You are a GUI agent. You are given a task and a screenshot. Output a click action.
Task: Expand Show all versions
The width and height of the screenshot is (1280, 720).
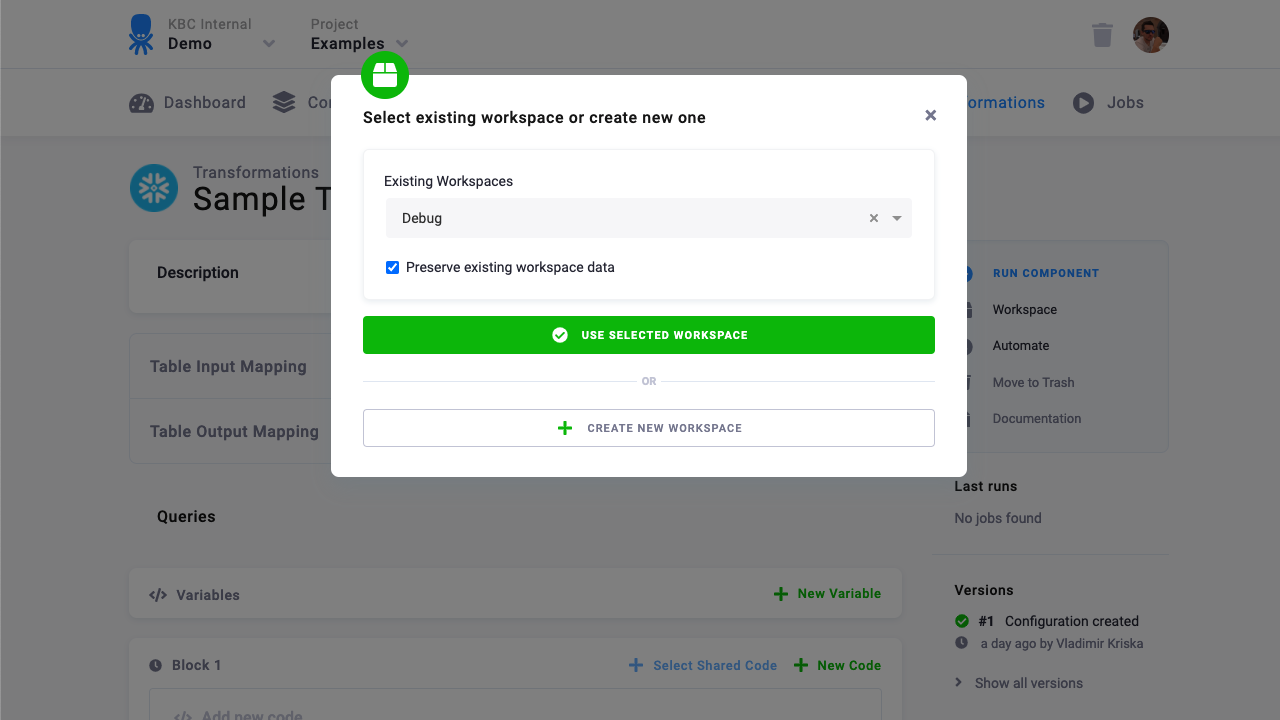click(1027, 682)
